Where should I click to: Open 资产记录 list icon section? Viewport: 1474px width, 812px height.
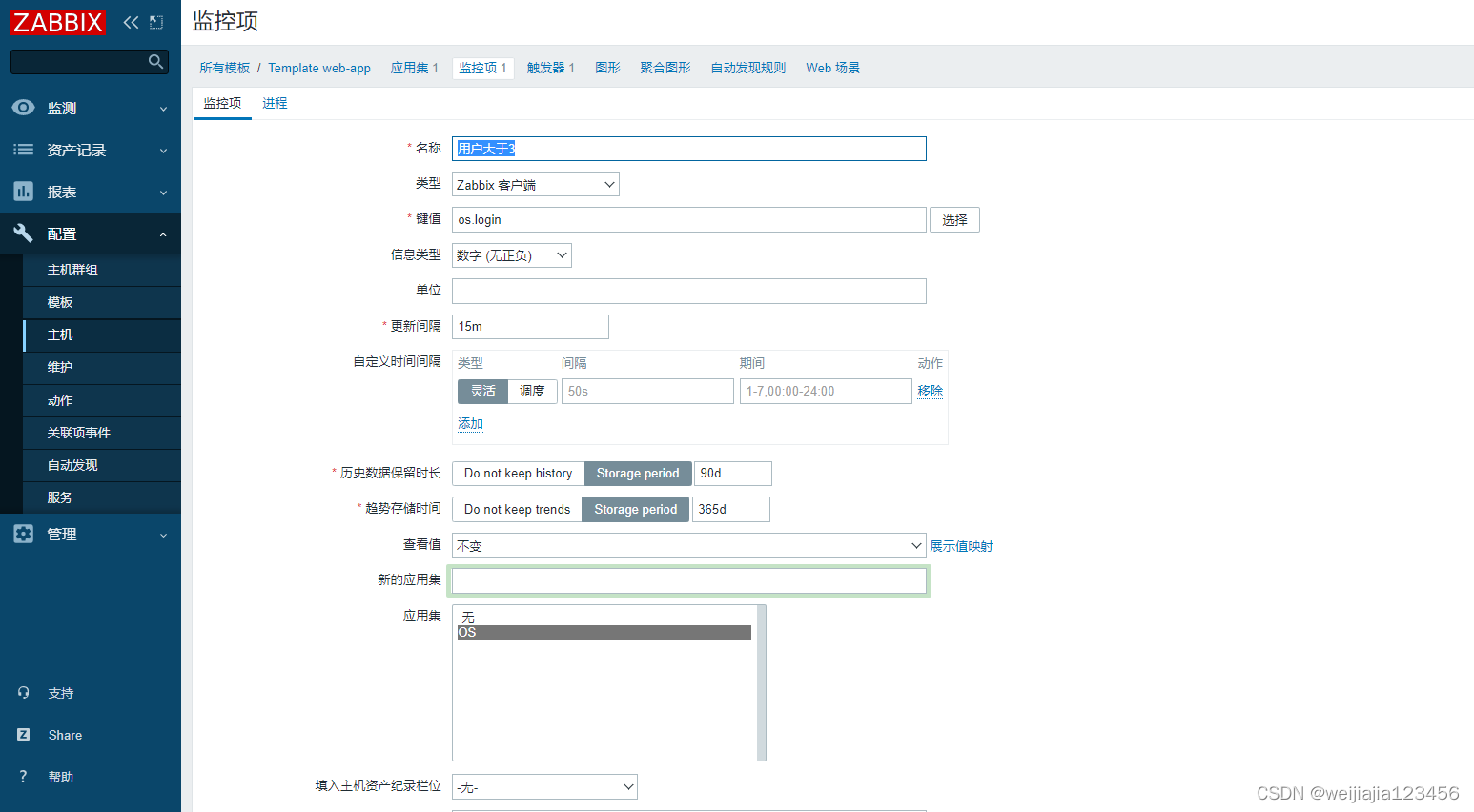(24, 150)
